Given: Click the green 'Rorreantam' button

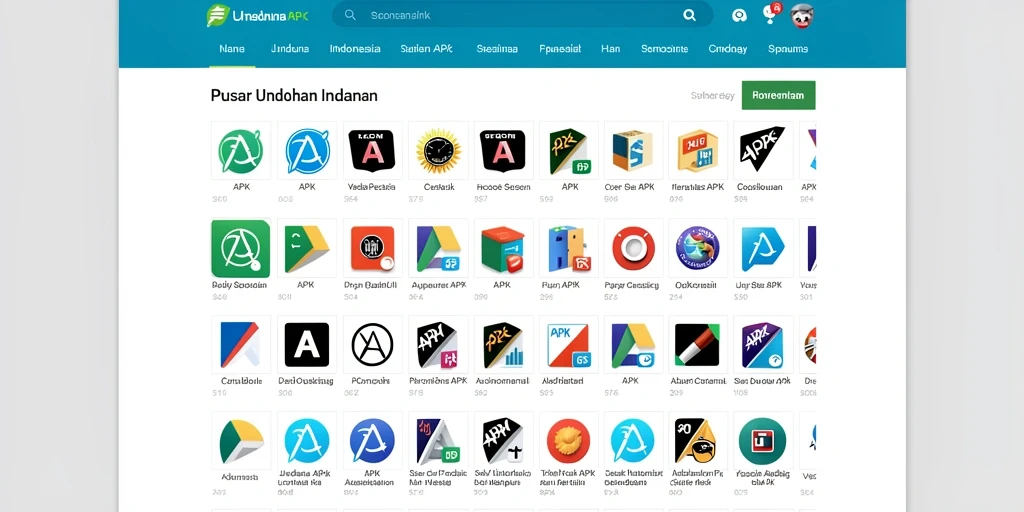Looking at the screenshot, I should coord(778,95).
